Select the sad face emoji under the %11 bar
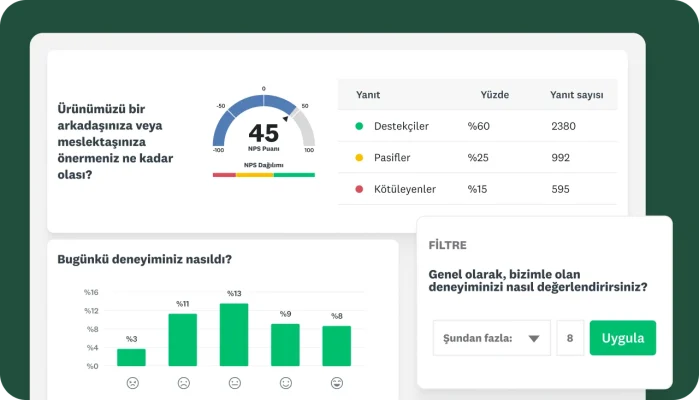Image resolution: width=699 pixels, height=400 pixels. tap(183, 383)
